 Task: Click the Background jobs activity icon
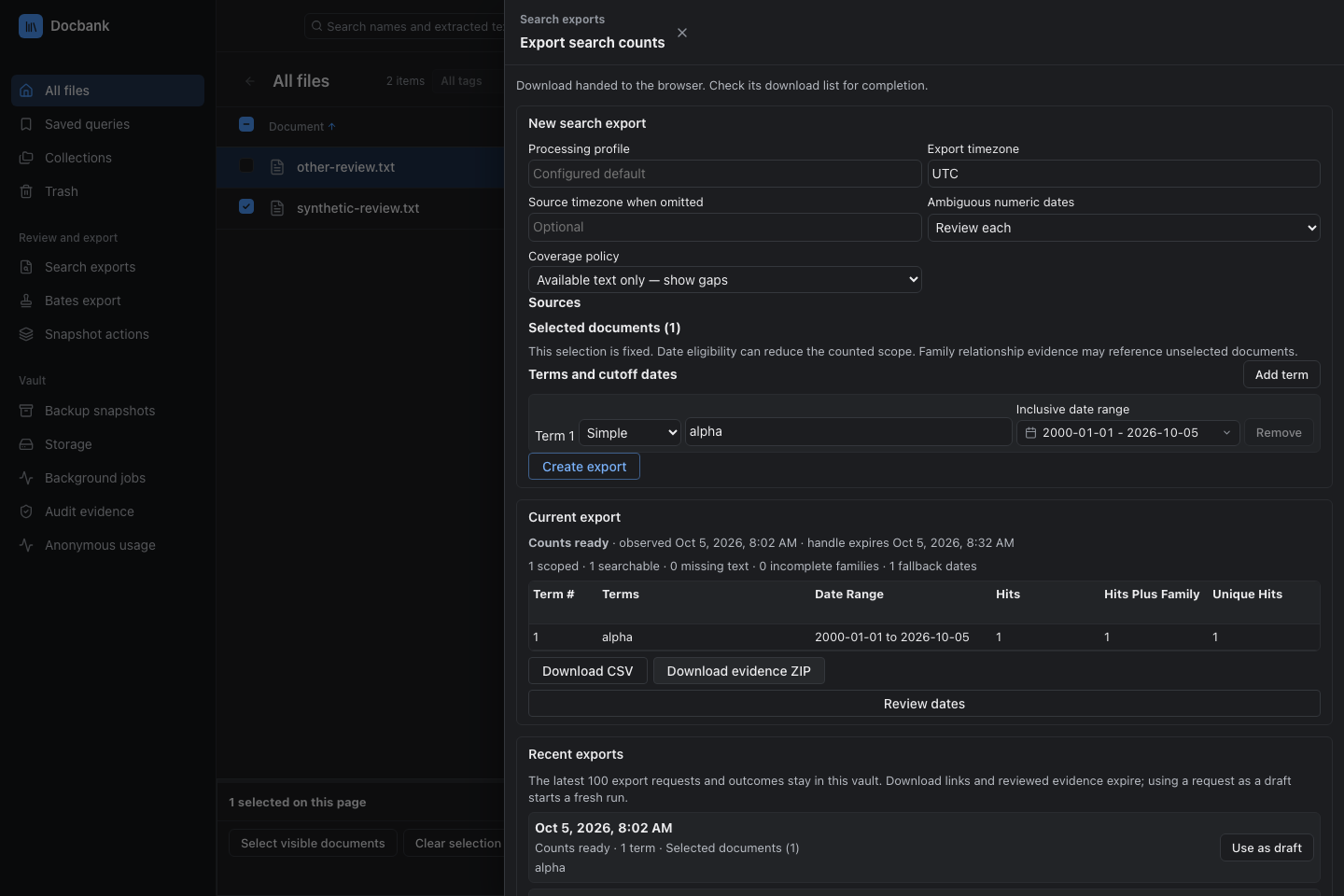[26, 478]
